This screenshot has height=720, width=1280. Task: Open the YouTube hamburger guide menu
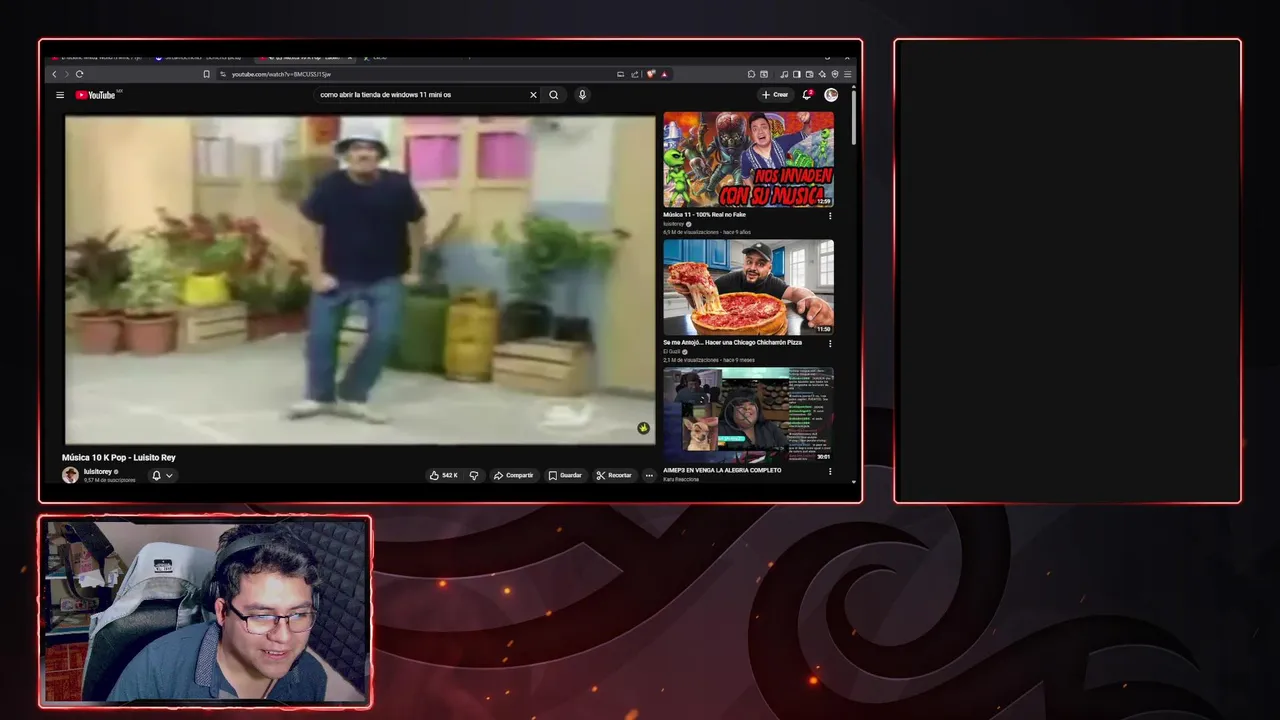[x=60, y=95]
